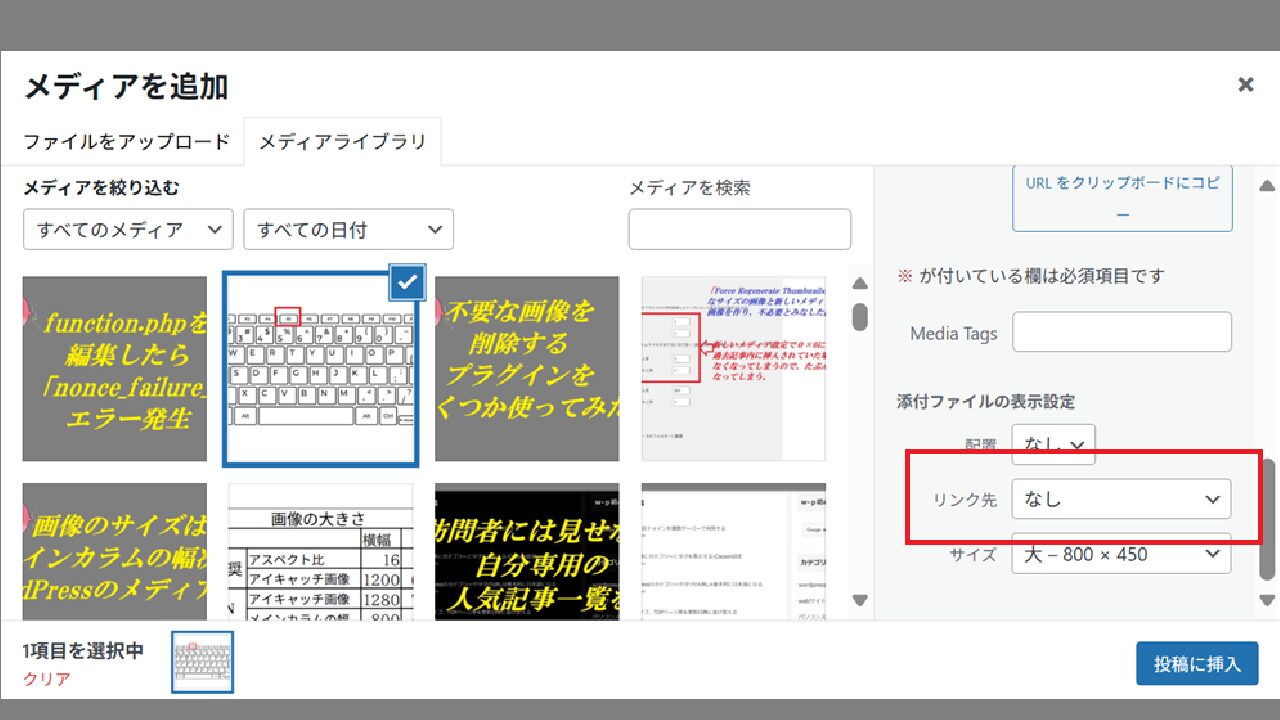This screenshot has width=1280, height=720.
Task: Close the メディアを追加 dialog
Action: point(1245,85)
